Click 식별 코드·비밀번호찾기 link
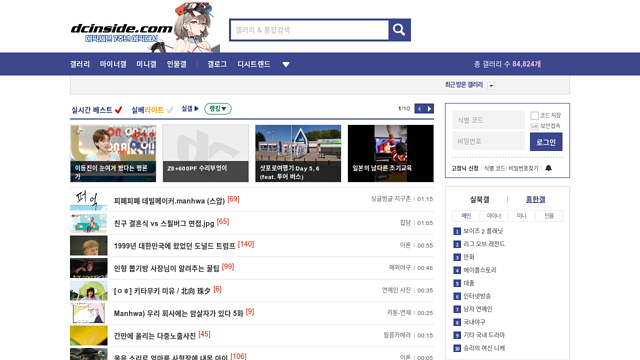The height and width of the screenshot is (360, 640). (511, 168)
